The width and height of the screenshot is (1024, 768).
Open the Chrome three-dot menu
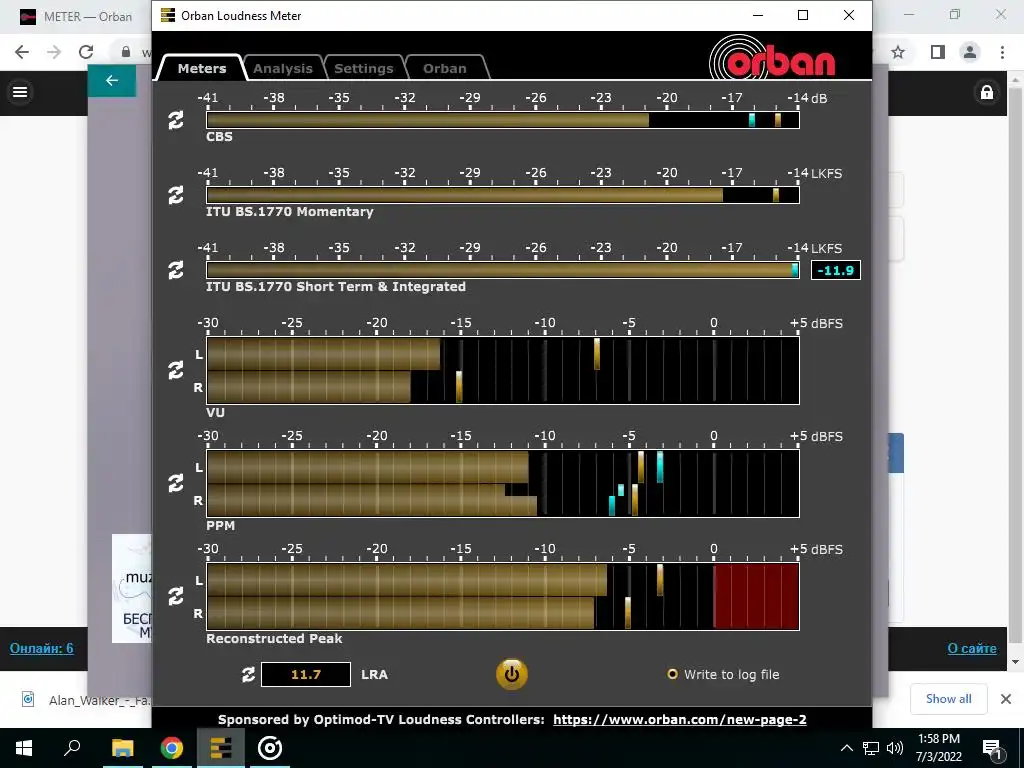pyautogui.click(x=1002, y=52)
